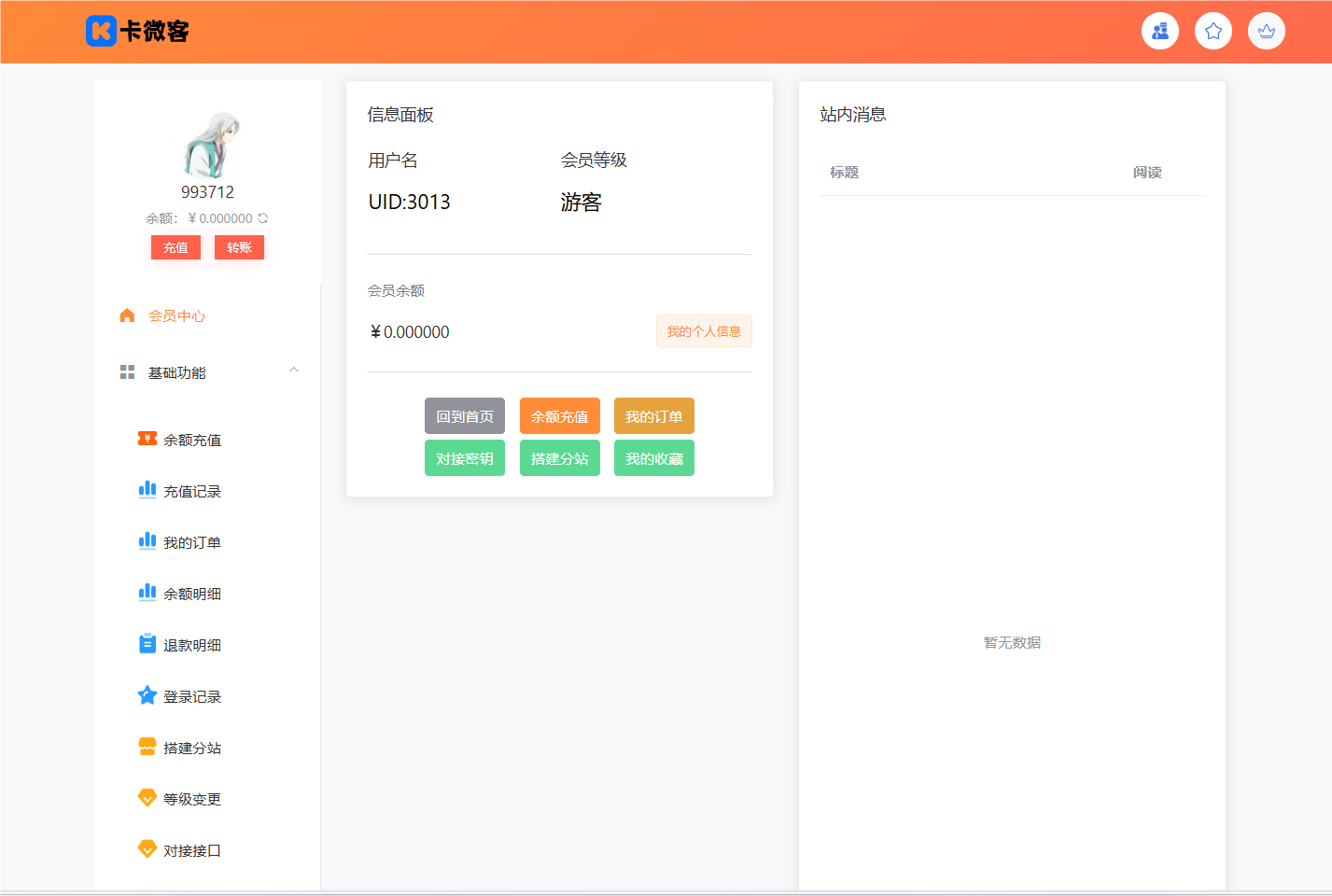Click the shop icon beside 搭建分站
The image size is (1332, 896).
[147, 747]
